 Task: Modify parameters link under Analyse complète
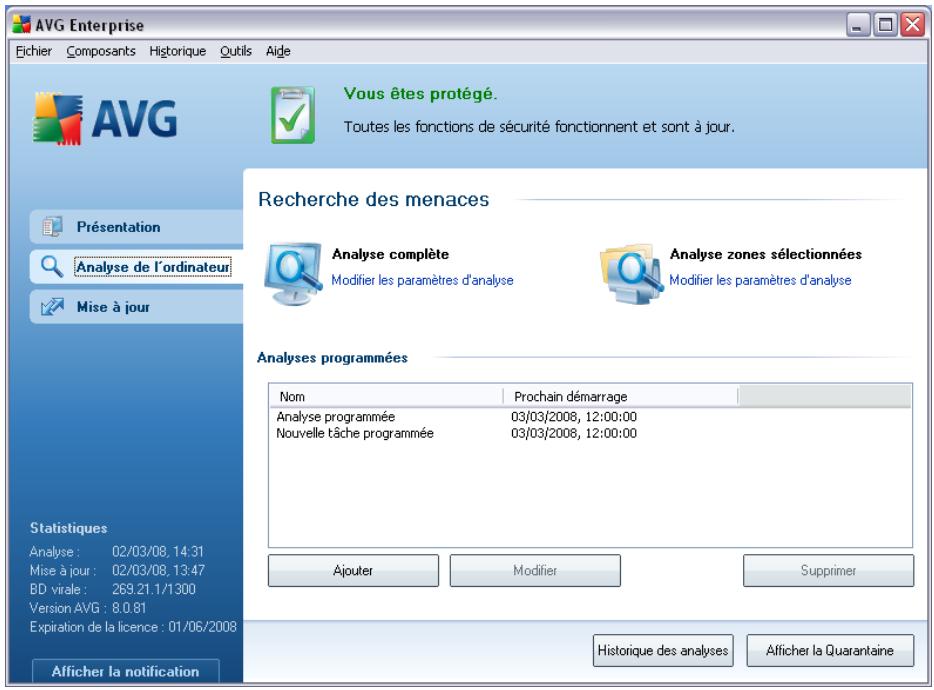pyautogui.click(x=422, y=280)
